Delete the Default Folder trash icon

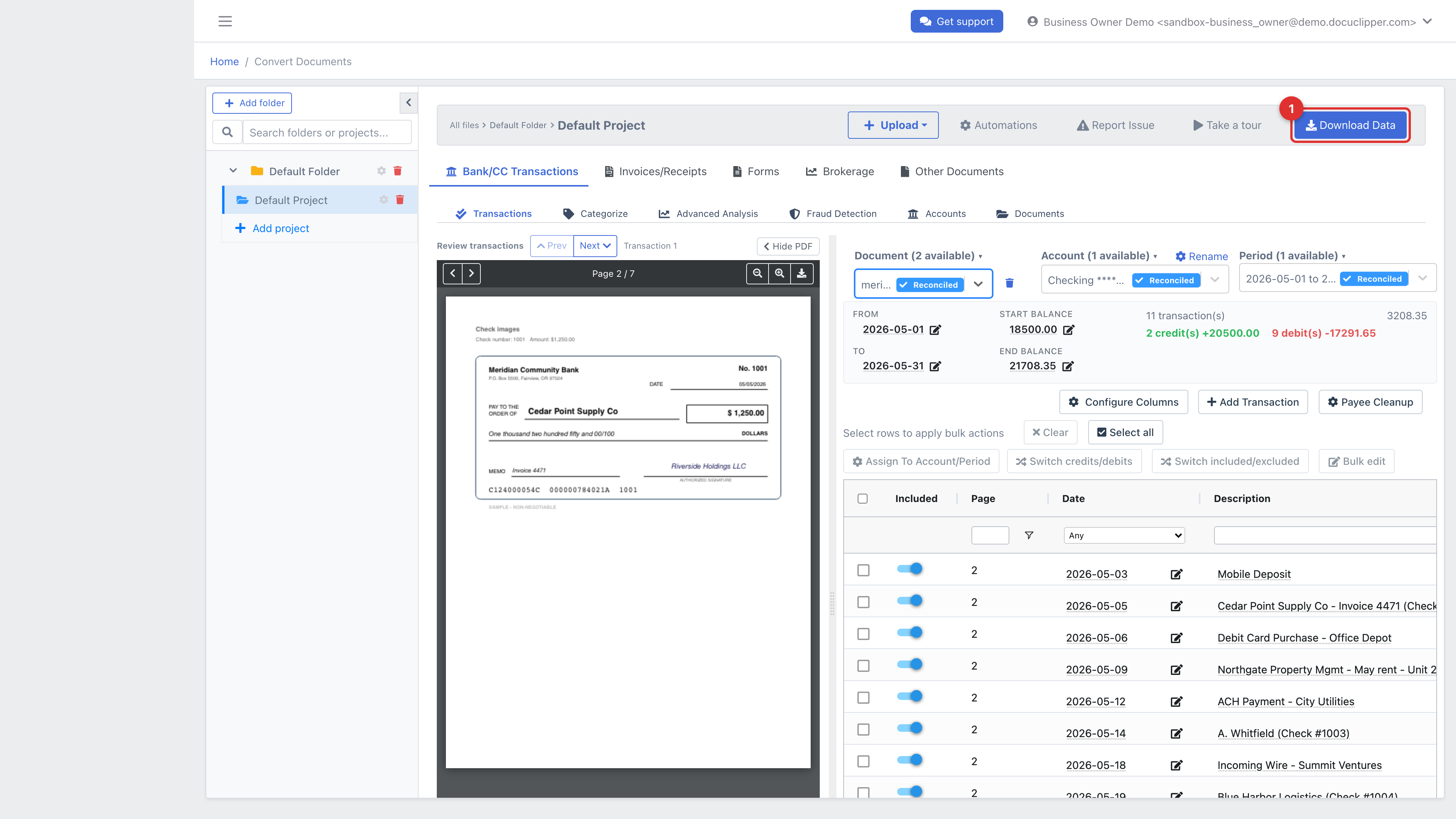pos(398,171)
